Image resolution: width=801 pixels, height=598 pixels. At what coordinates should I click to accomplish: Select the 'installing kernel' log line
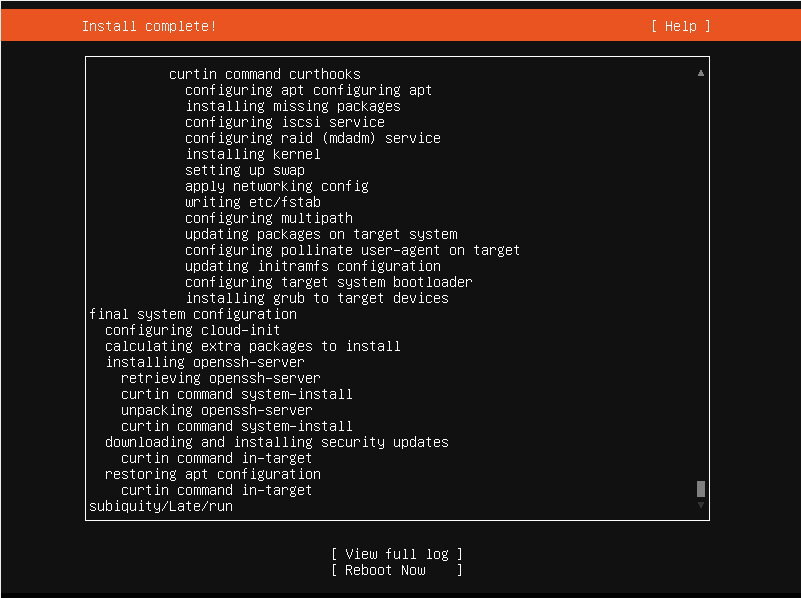pyautogui.click(x=253, y=154)
